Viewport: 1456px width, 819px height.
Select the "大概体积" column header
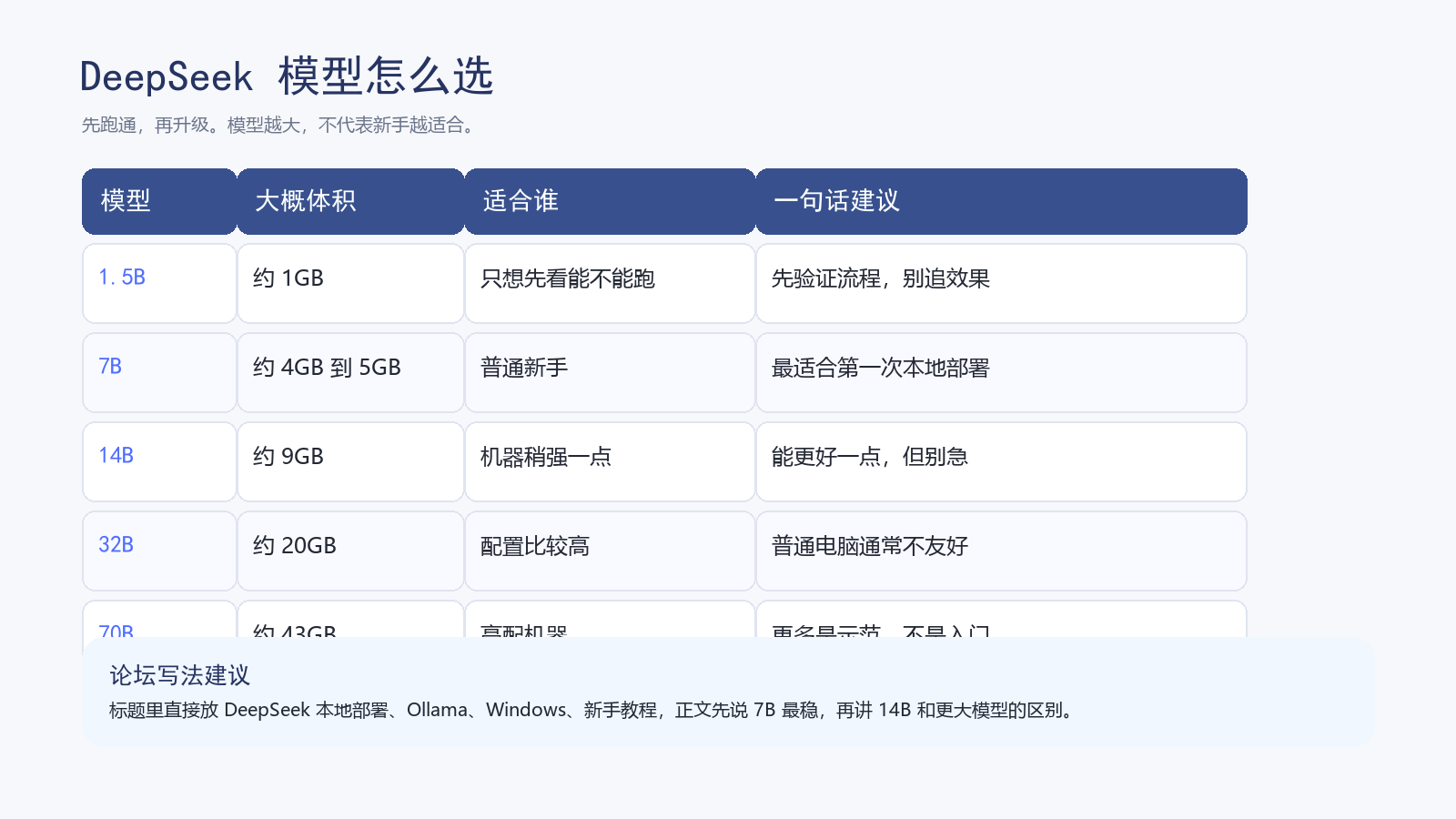click(350, 201)
